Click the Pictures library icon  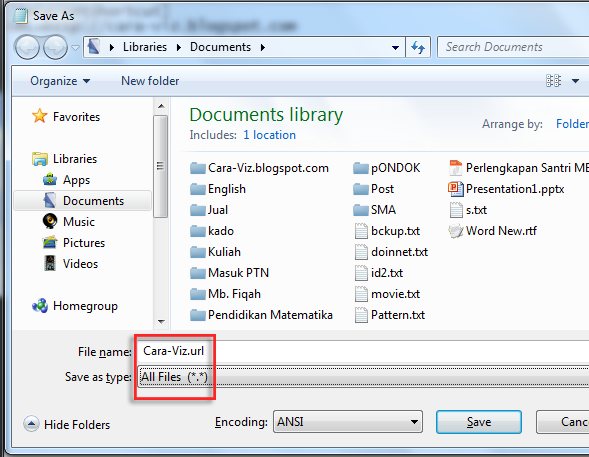click(50, 243)
